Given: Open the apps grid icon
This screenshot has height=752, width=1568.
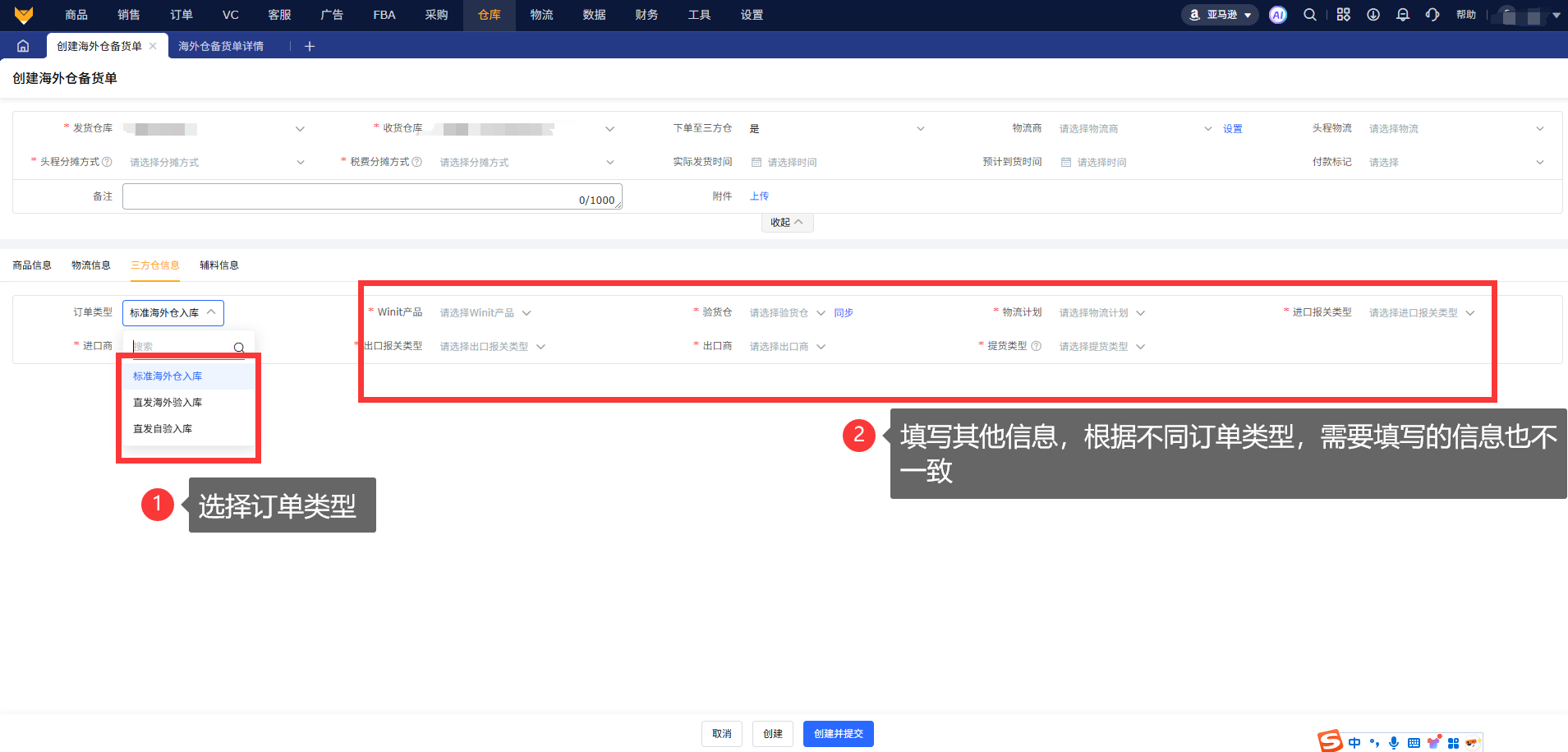Looking at the screenshot, I should pos(1344,15).
